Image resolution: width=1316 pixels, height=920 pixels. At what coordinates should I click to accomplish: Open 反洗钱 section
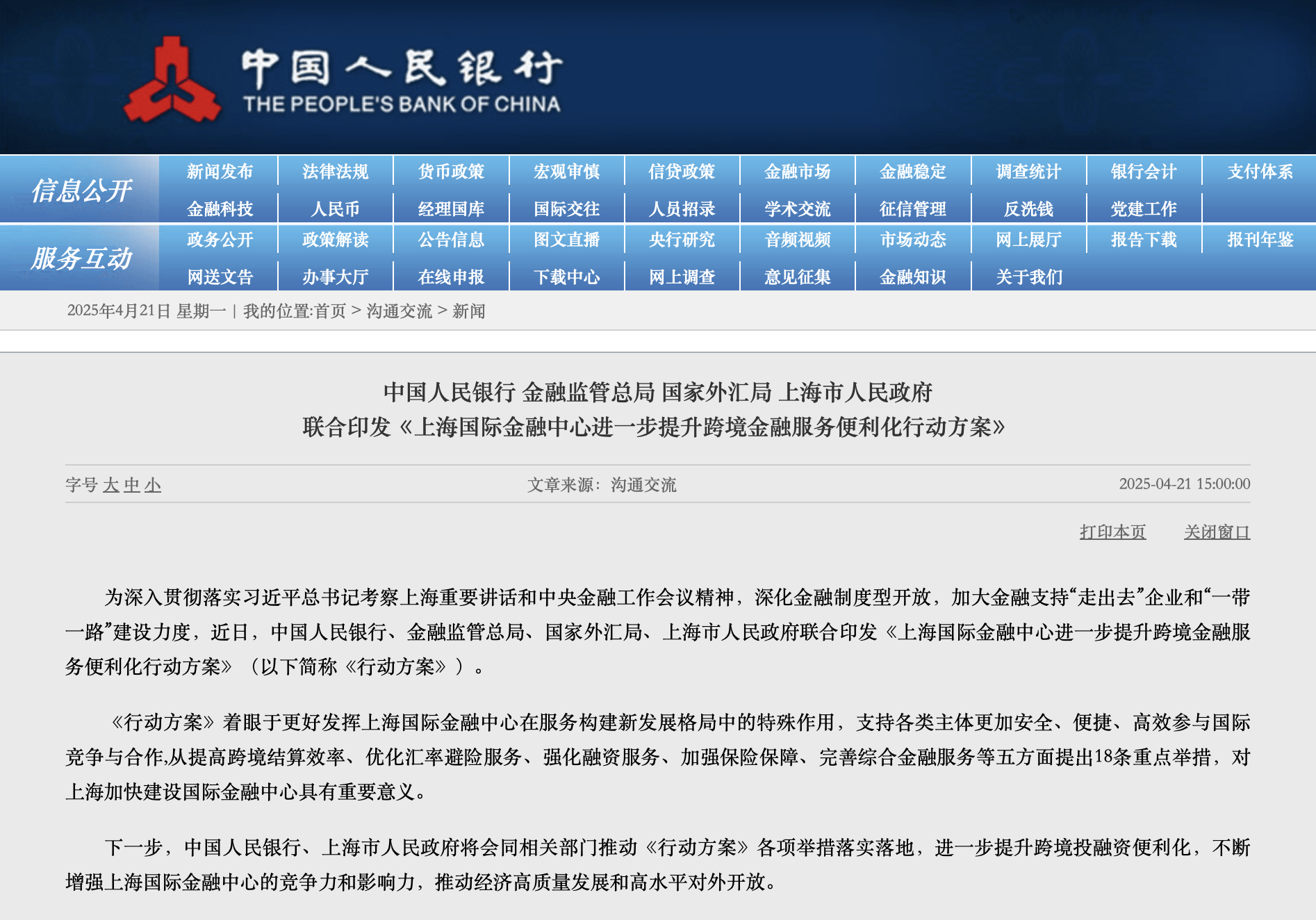(x=1028, y=208)
